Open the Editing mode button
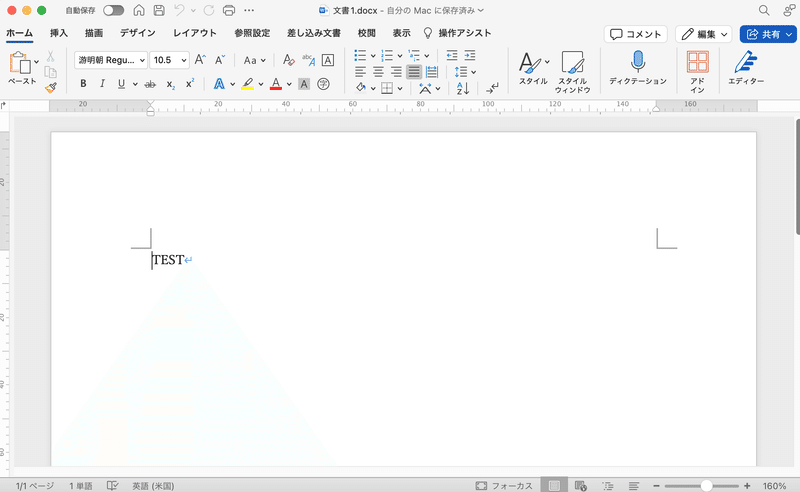The width and height of the screenshot is (800, 492). pos(704,34)
